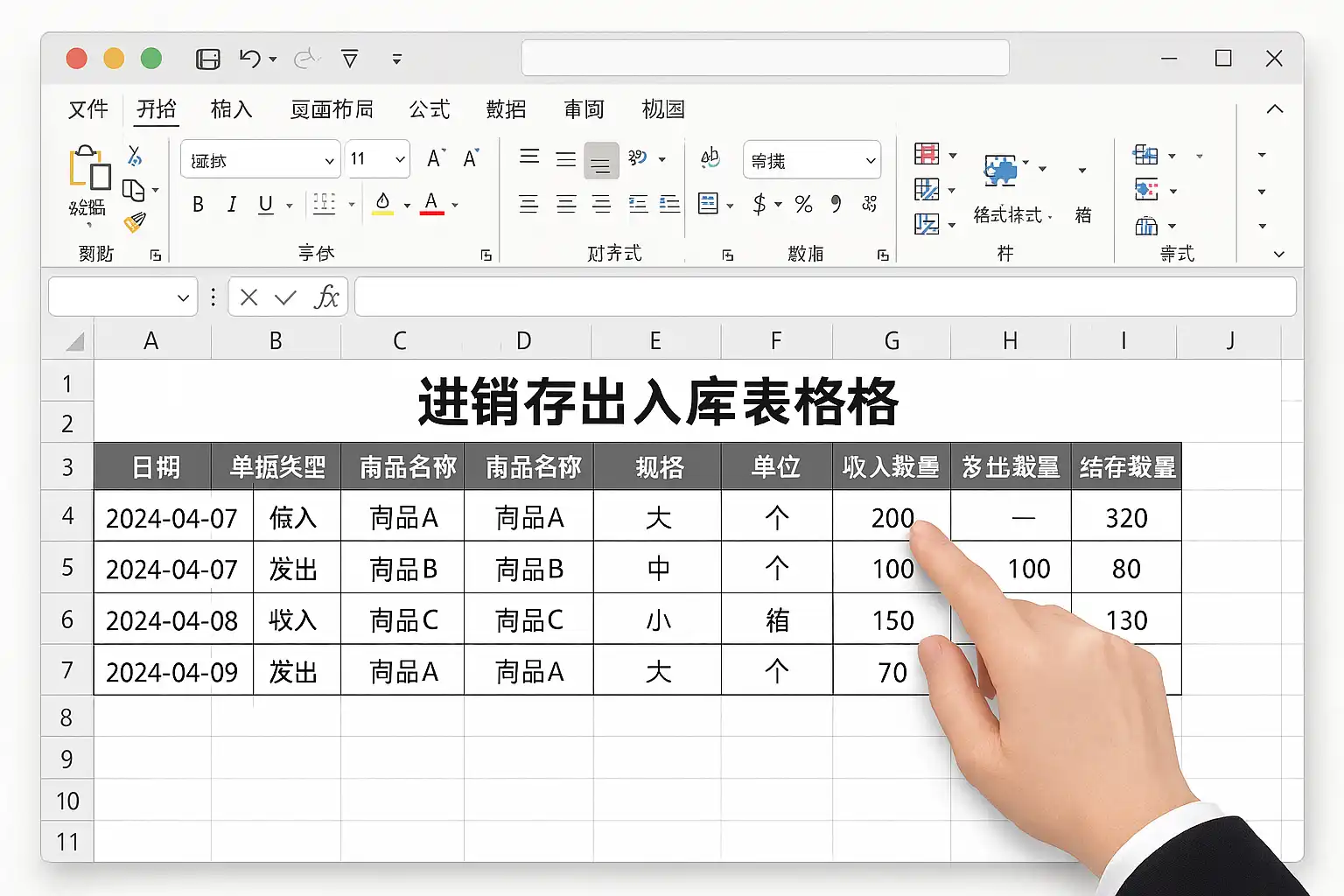Click the Copy icon

coord(134,190)
